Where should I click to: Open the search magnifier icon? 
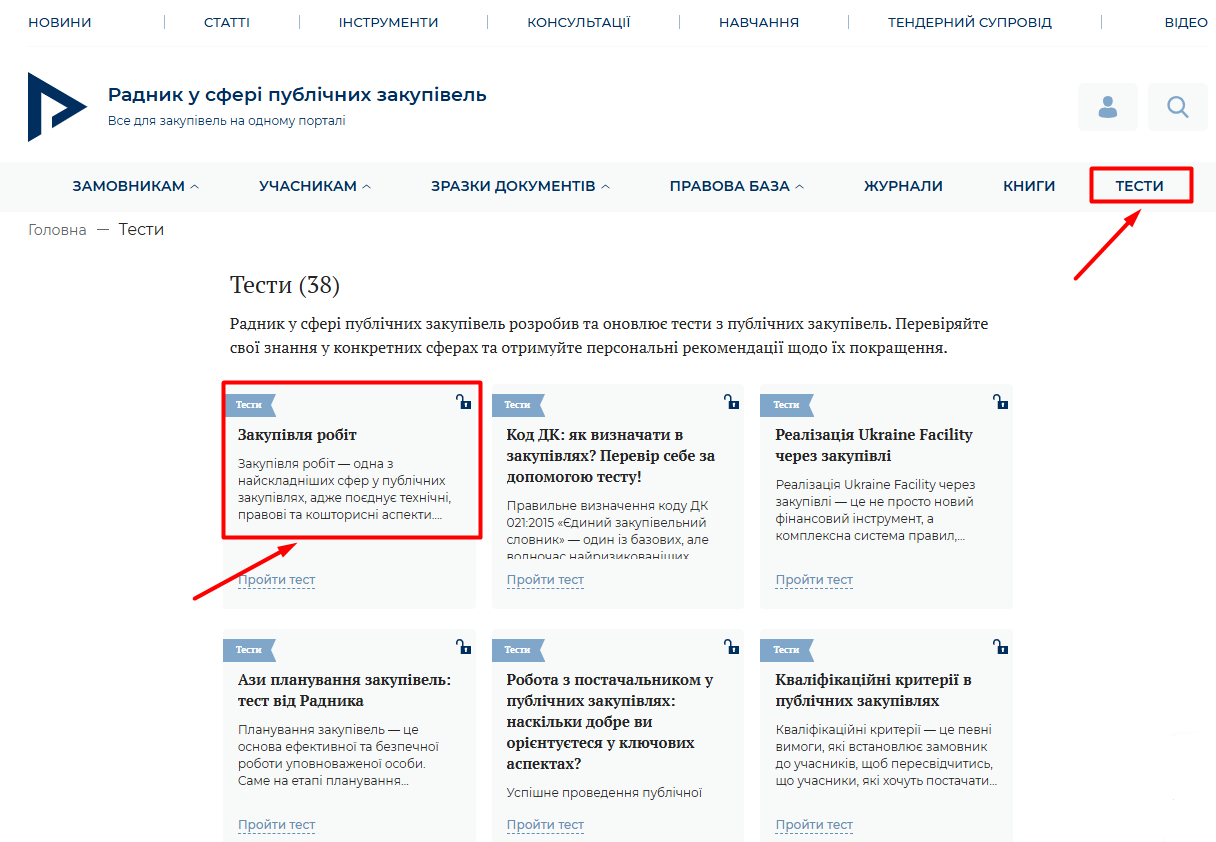coord(1177,107)
